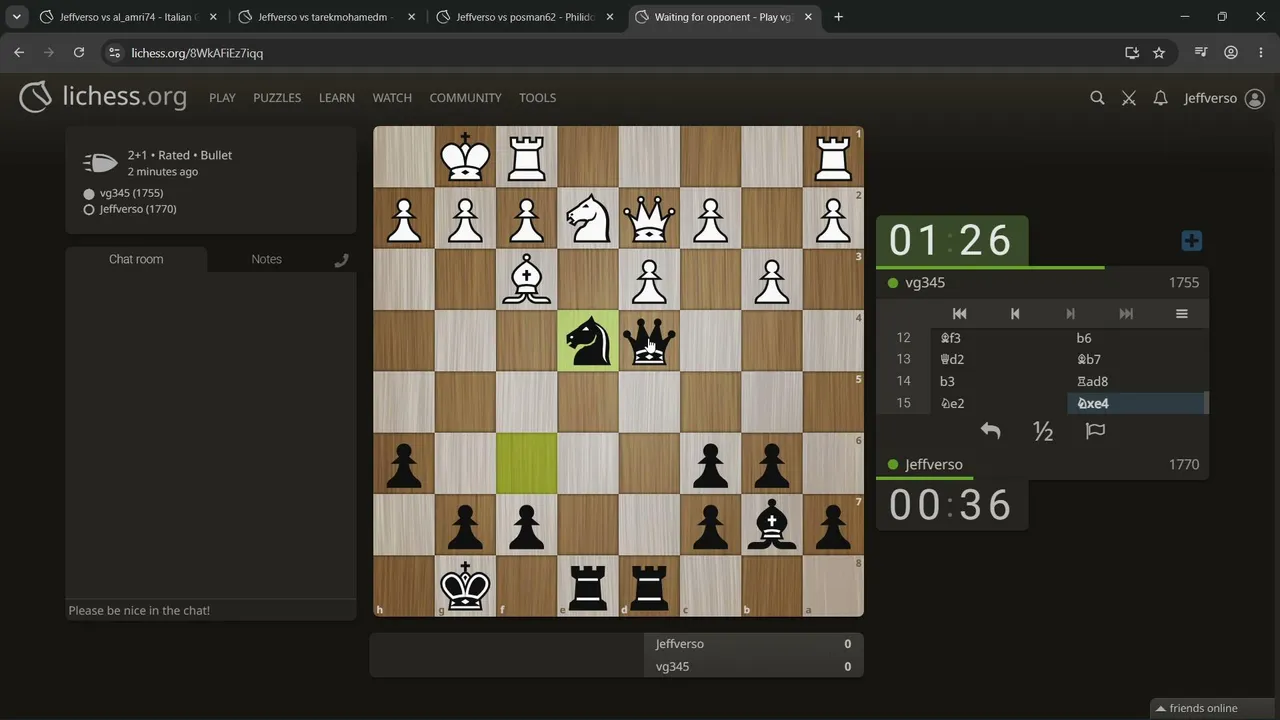Open the PUZZLES menu
Viewport: 1280px width, 720px height.
[277, 98]
